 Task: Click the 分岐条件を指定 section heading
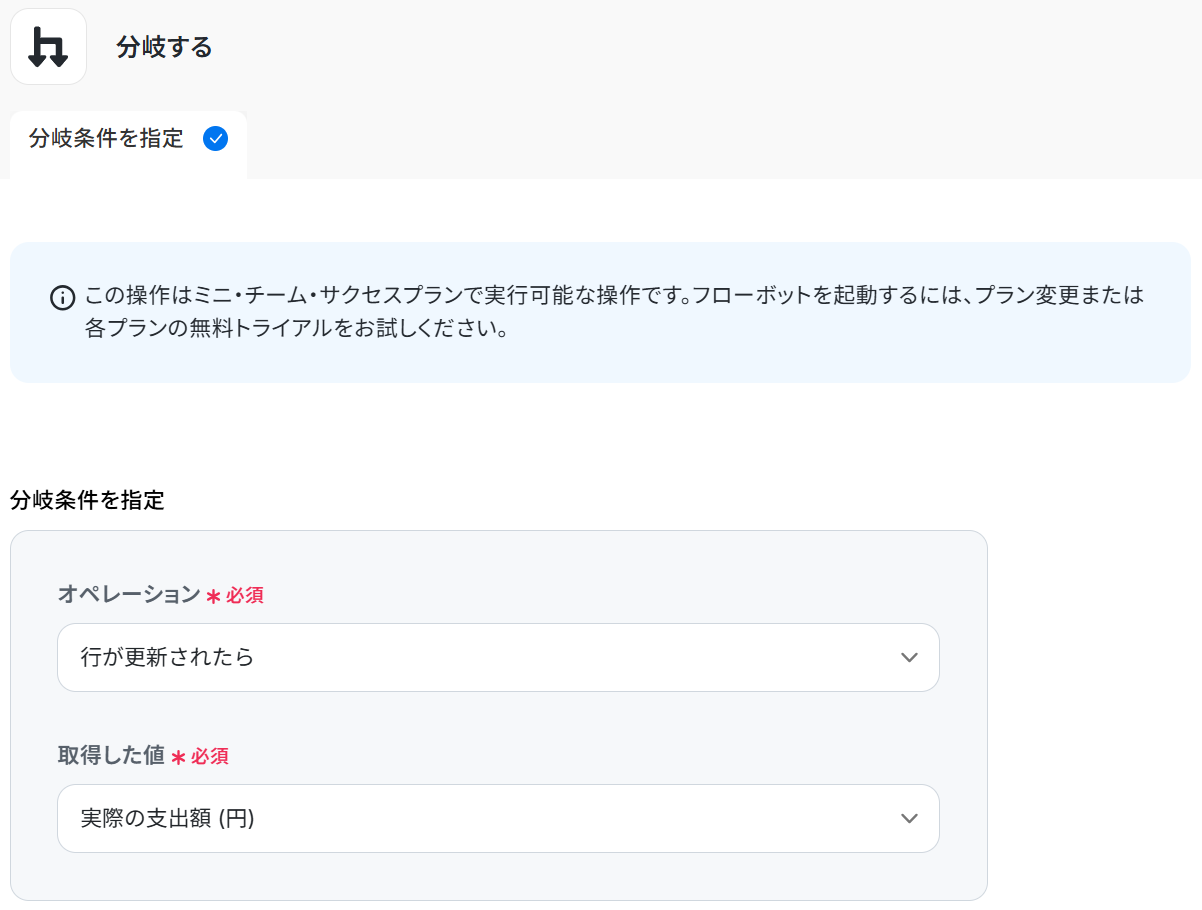click(x=87, y=500)
